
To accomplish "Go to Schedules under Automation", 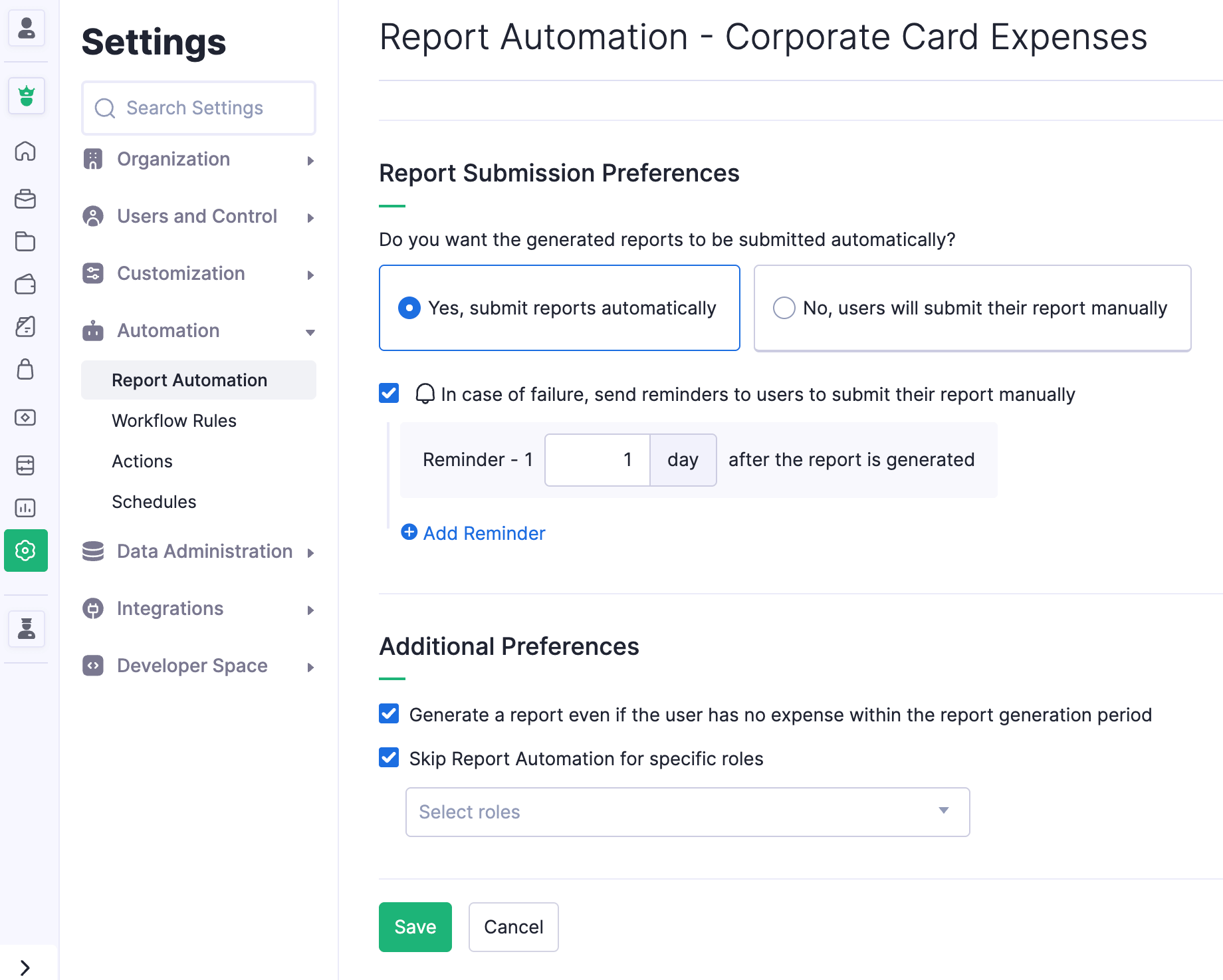I will click(154, 502).
